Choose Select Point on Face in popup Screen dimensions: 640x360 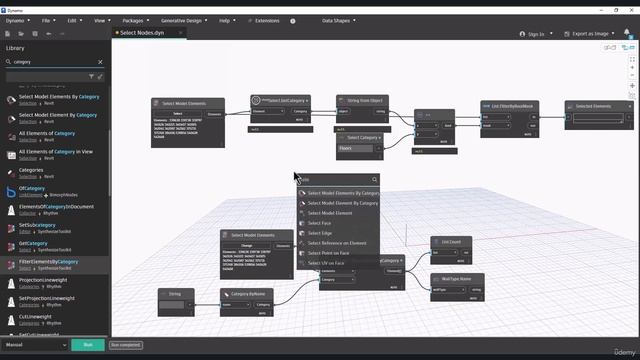pos(338,253)
